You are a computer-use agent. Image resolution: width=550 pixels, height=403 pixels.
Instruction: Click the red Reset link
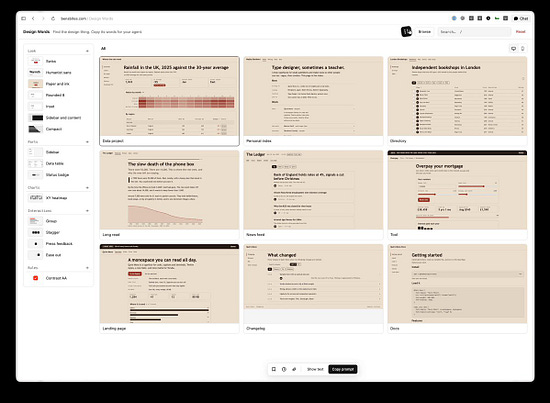pos(521,32)
